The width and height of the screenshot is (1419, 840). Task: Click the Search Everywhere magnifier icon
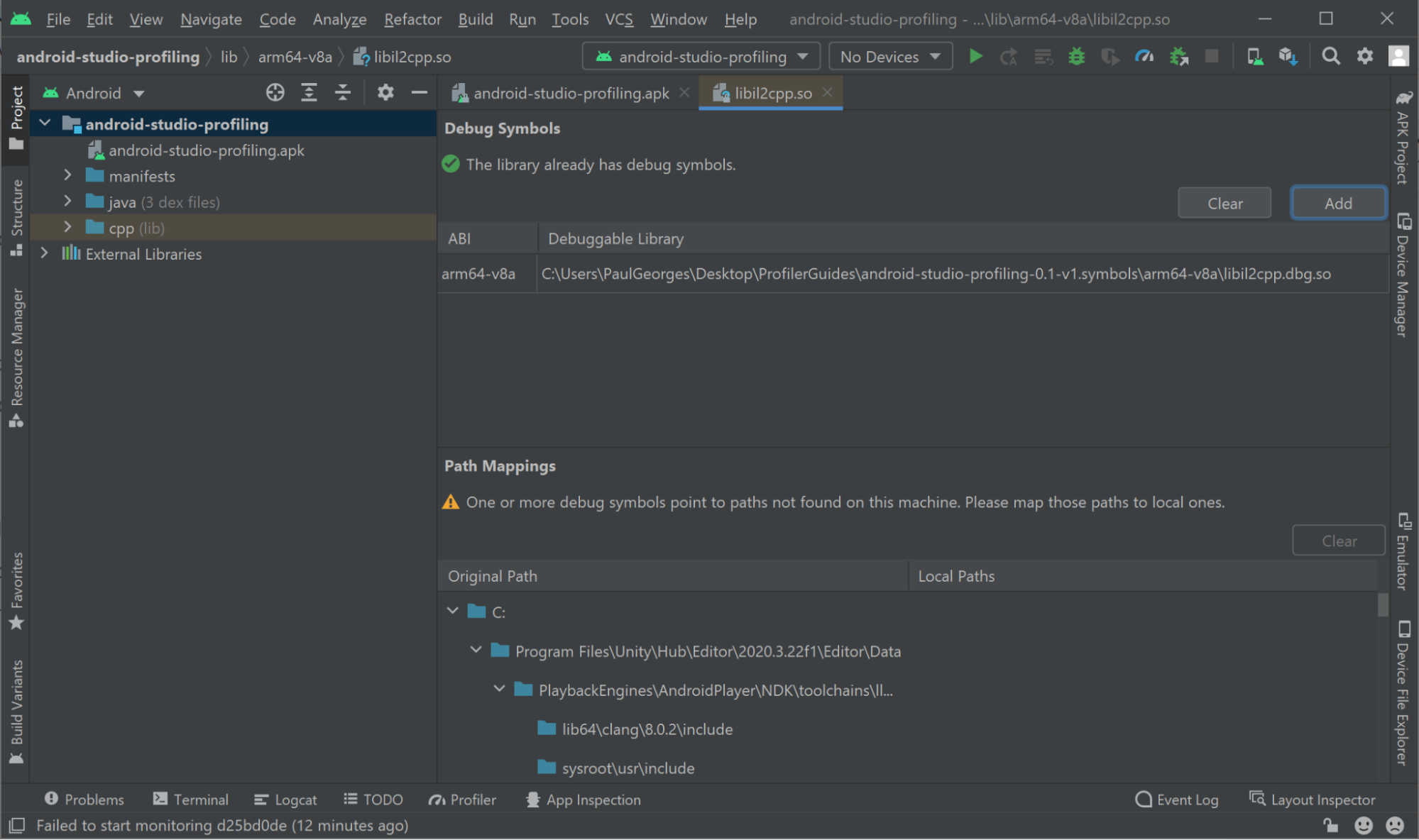(x=1331, y=57)
